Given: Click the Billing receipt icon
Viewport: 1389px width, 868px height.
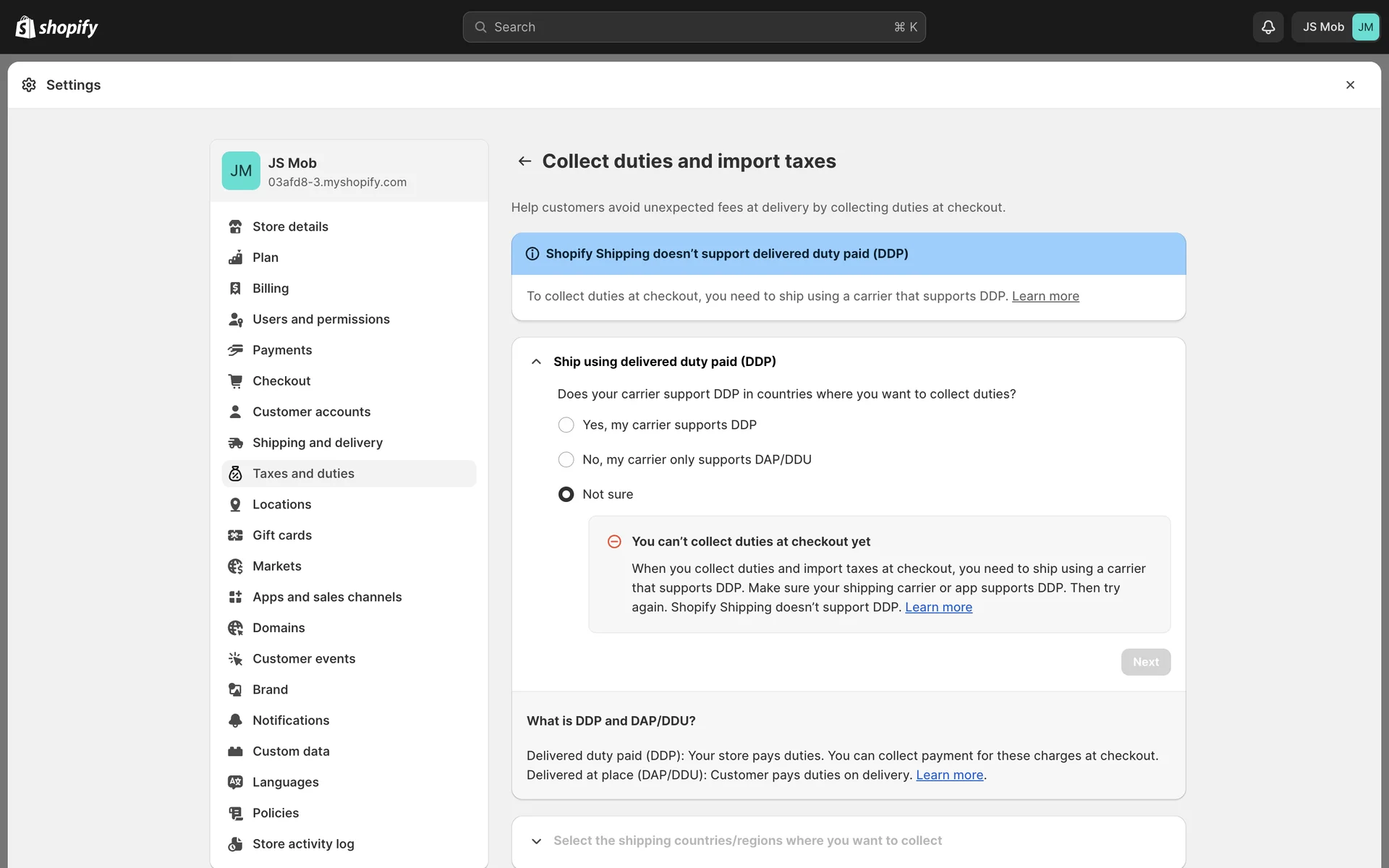Looking at the screenshot, I should coord(235,289).
